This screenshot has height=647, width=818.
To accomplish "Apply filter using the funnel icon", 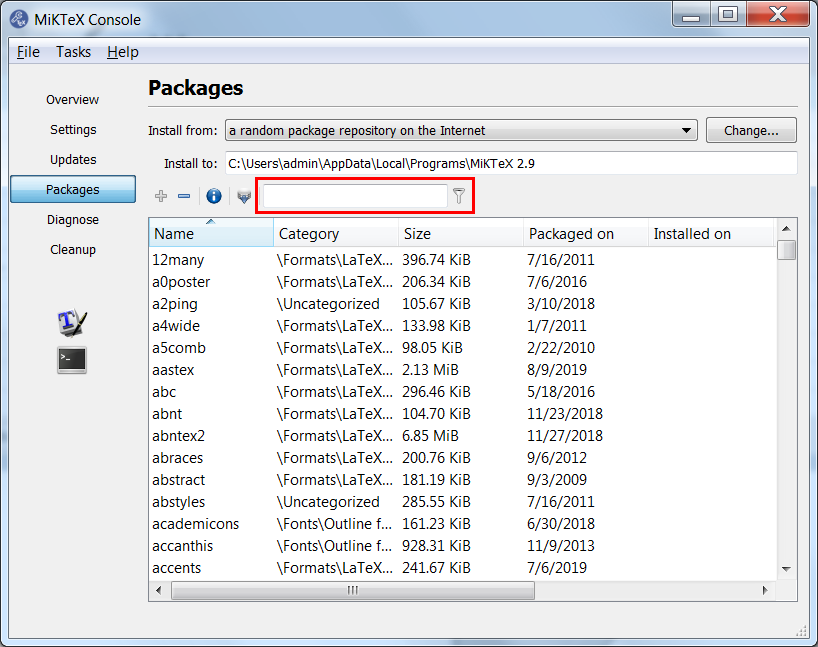I will (x=459, y=196).
